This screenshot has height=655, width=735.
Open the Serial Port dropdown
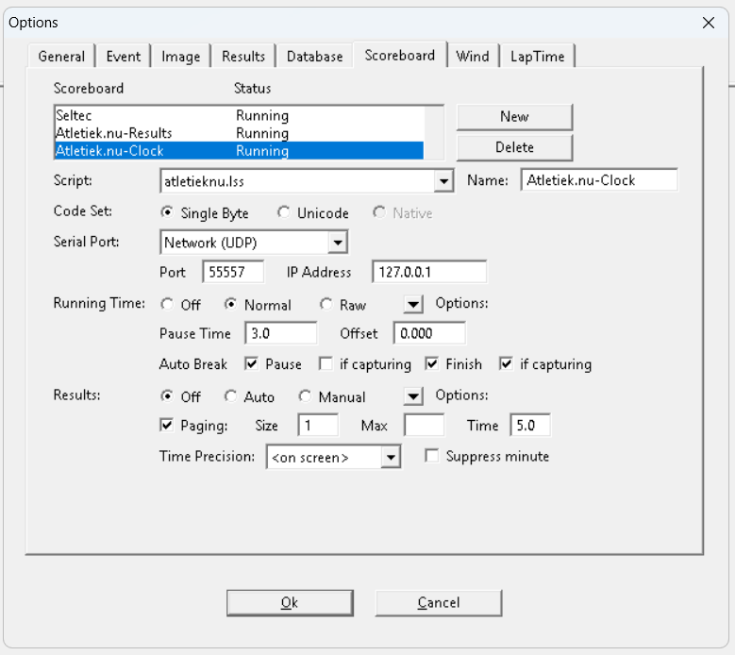tap(337, 242)
